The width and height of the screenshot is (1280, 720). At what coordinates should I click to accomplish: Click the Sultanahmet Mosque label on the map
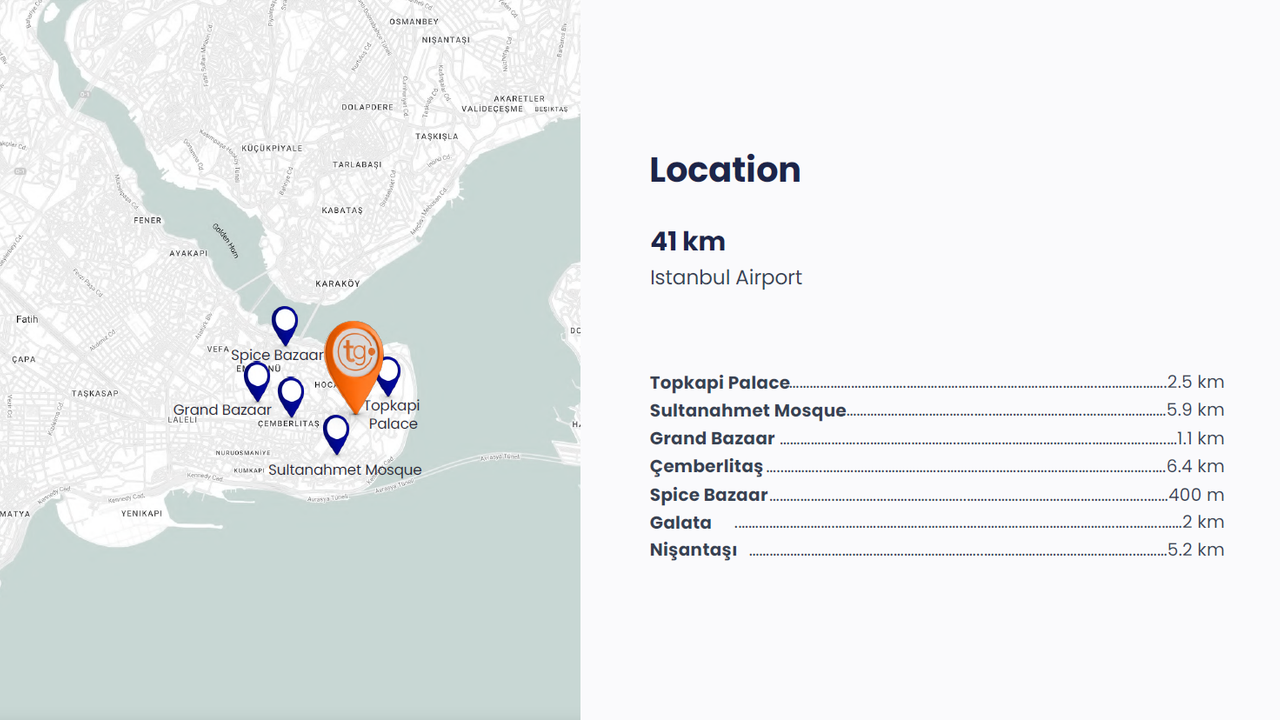(345, 470)
